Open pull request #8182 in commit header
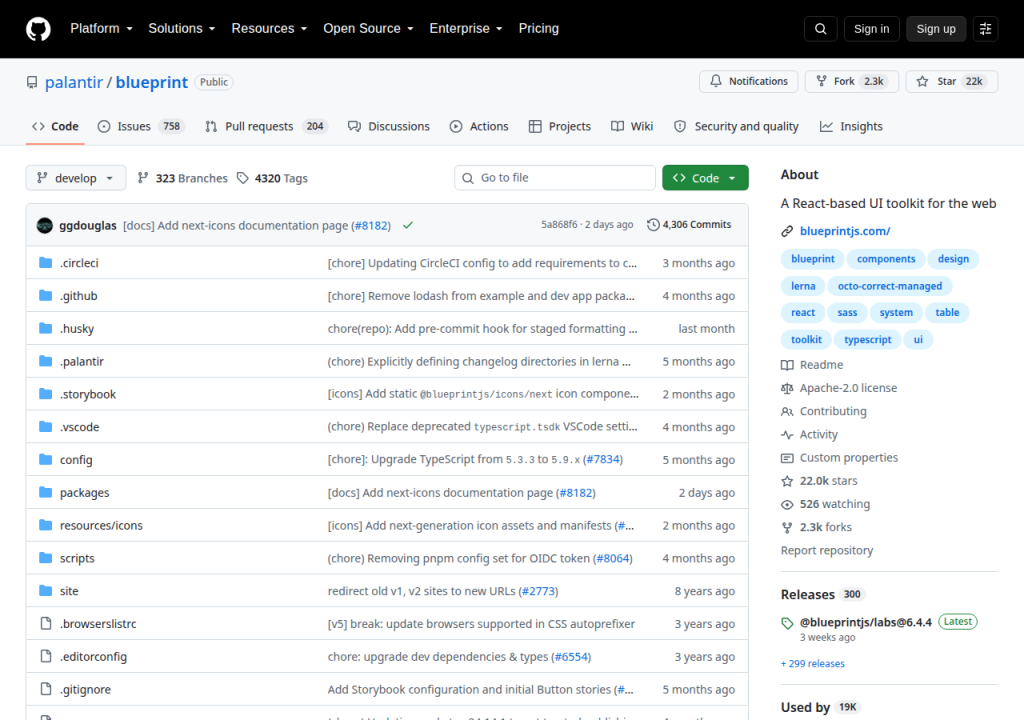Viewport: 1024px width, 720px height. [372, 225]
